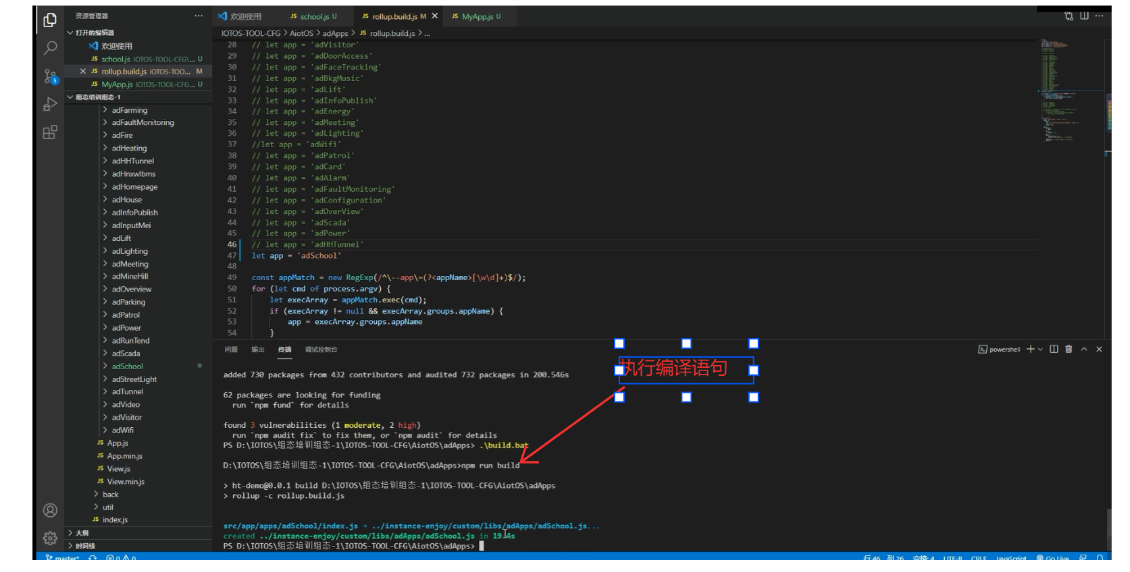Kill terminal with the trash icon
Image resolution: width=1130 pixels, height=572 pixels.
pos(1068,349)
